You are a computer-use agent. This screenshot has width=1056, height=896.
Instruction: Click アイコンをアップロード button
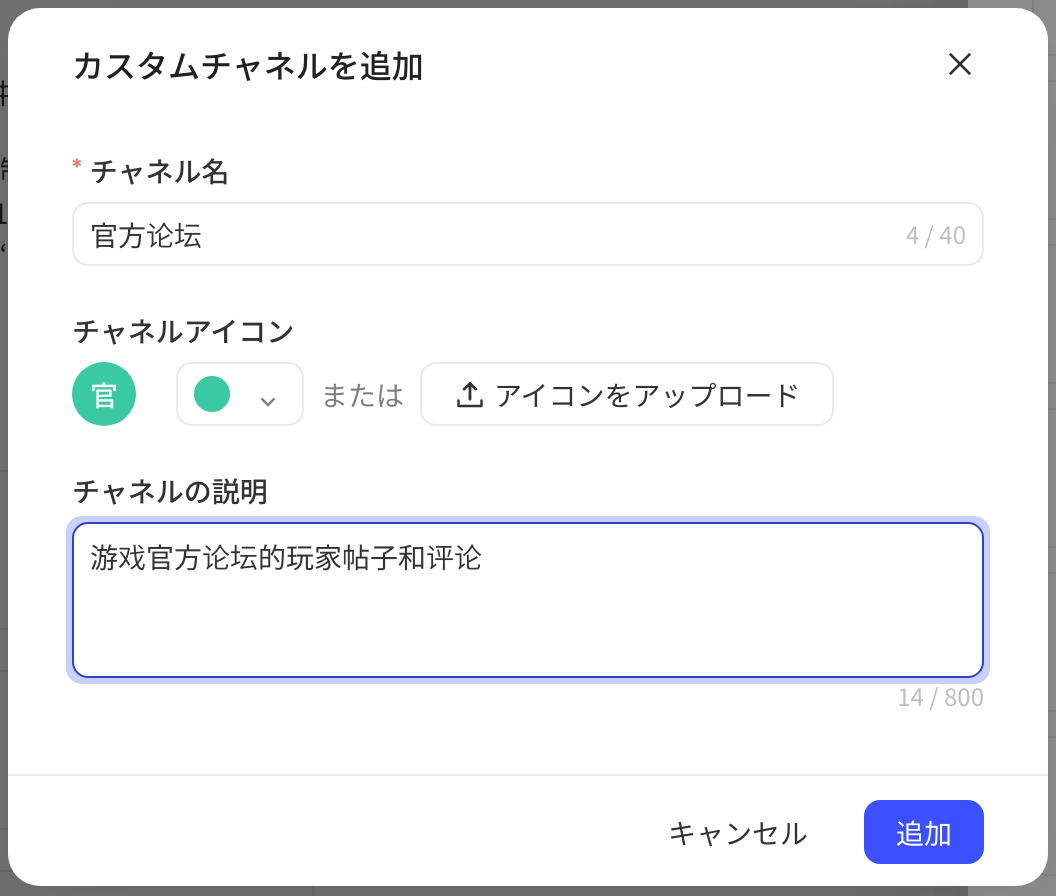click(626, 394)
